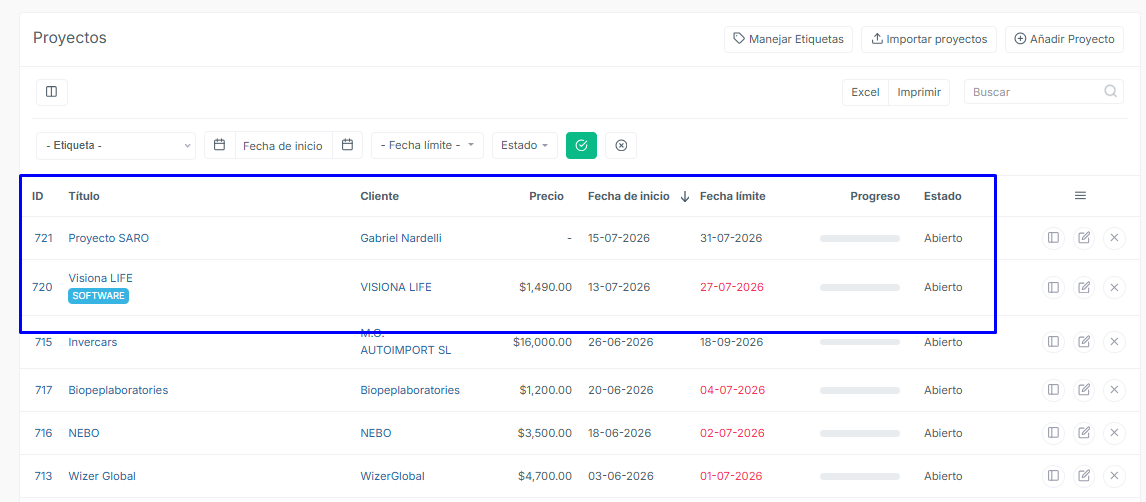The image size is (1146, 502).
Task: Open details panel for Visiona LIFE
Action: tap(1053, 287)
